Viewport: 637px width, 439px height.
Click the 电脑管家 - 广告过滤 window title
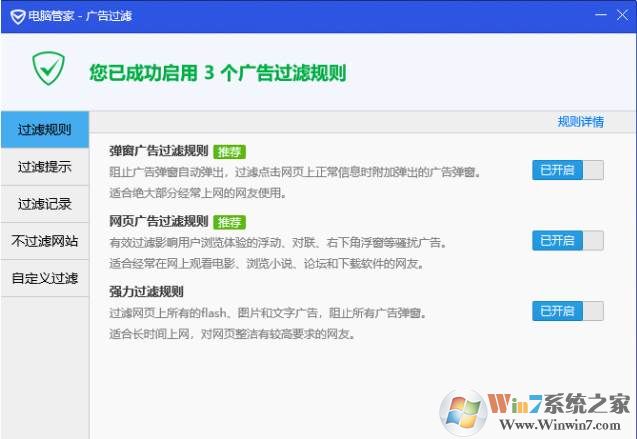coord(80,16)
